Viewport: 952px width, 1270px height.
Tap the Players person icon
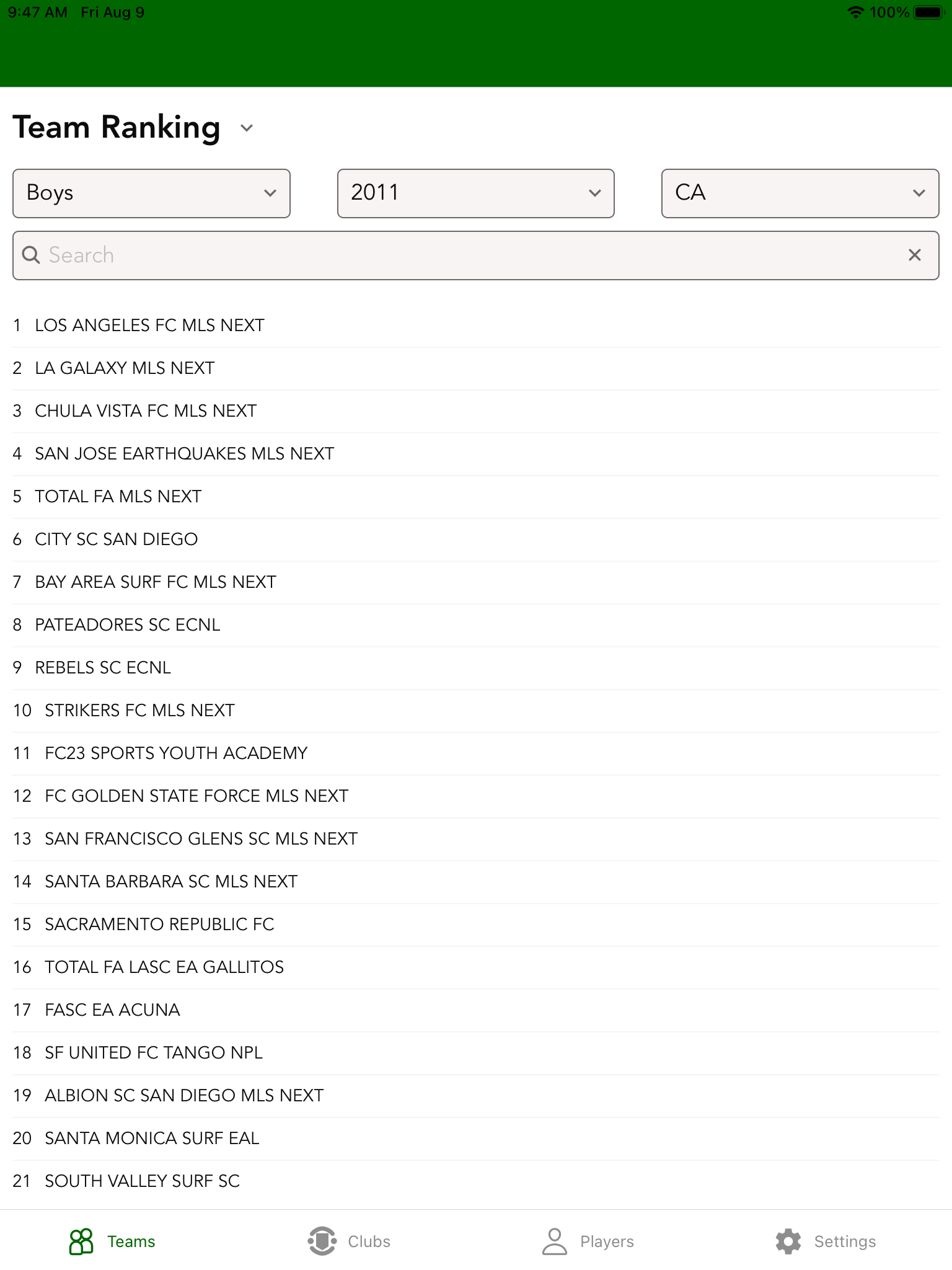pos(554,1241)
